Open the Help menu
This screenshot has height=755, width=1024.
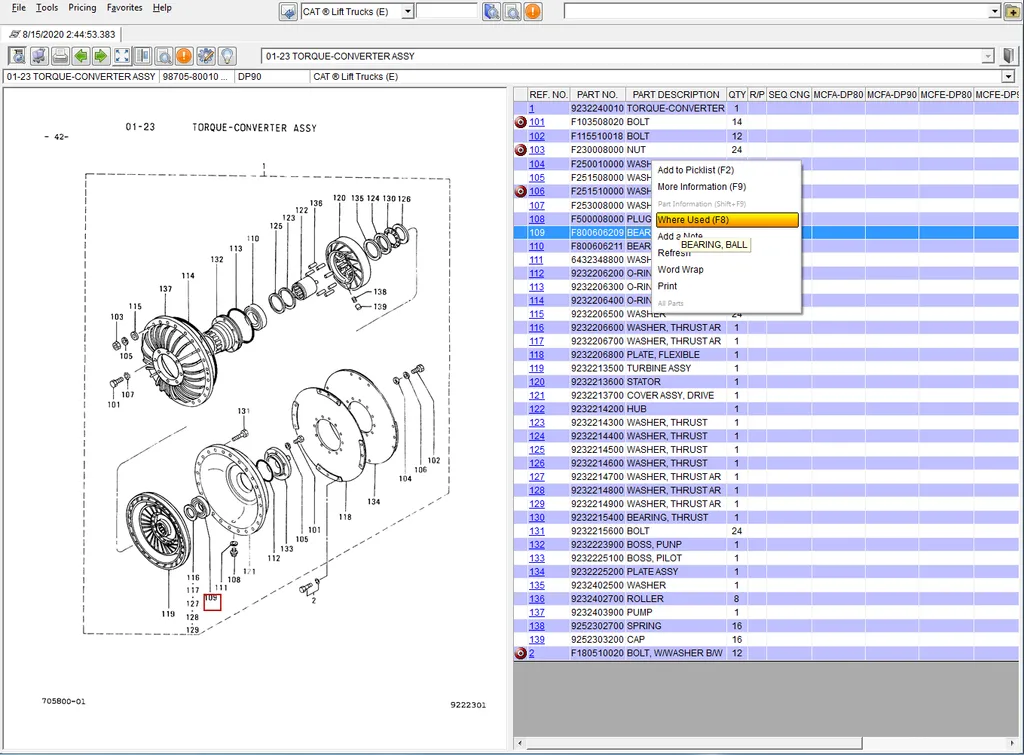[162, 8]
